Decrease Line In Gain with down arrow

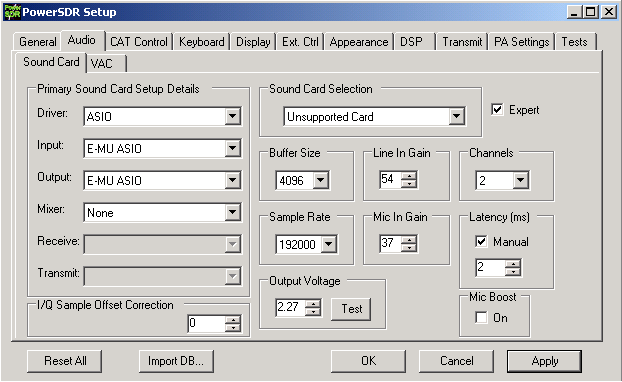pyautogui.click(x=409, y=183)
